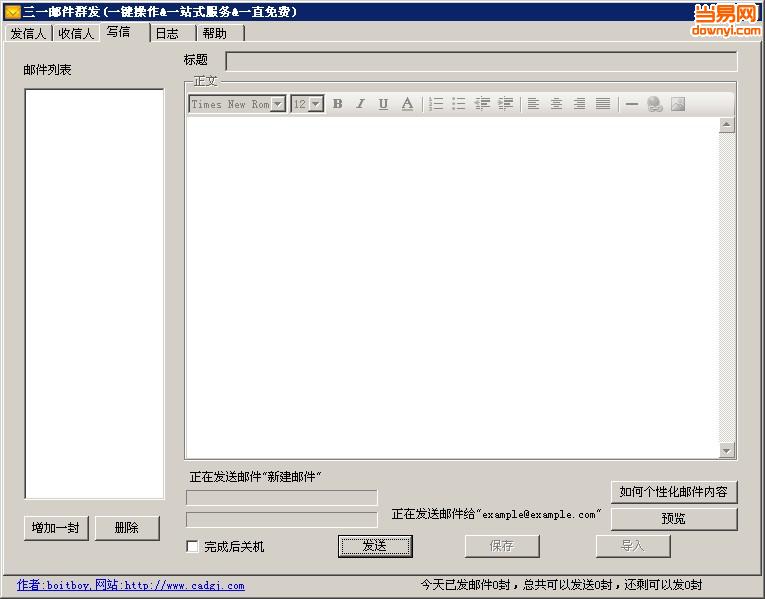
Task: Click the envelope app icon in title bar
Action: pyautogui.click(x=12, y=11)
